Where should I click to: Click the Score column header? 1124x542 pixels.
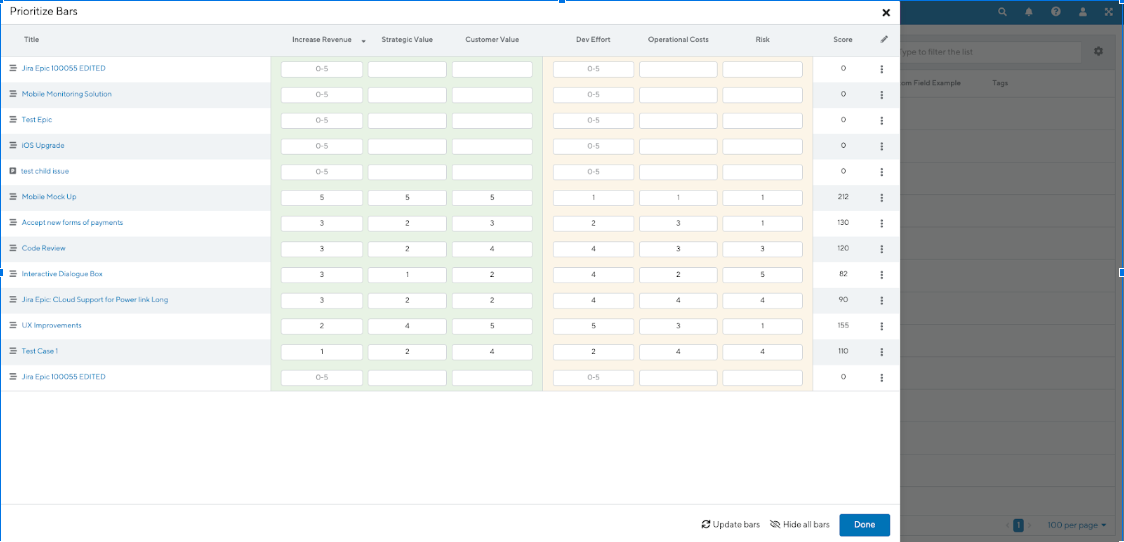(843, 40)
